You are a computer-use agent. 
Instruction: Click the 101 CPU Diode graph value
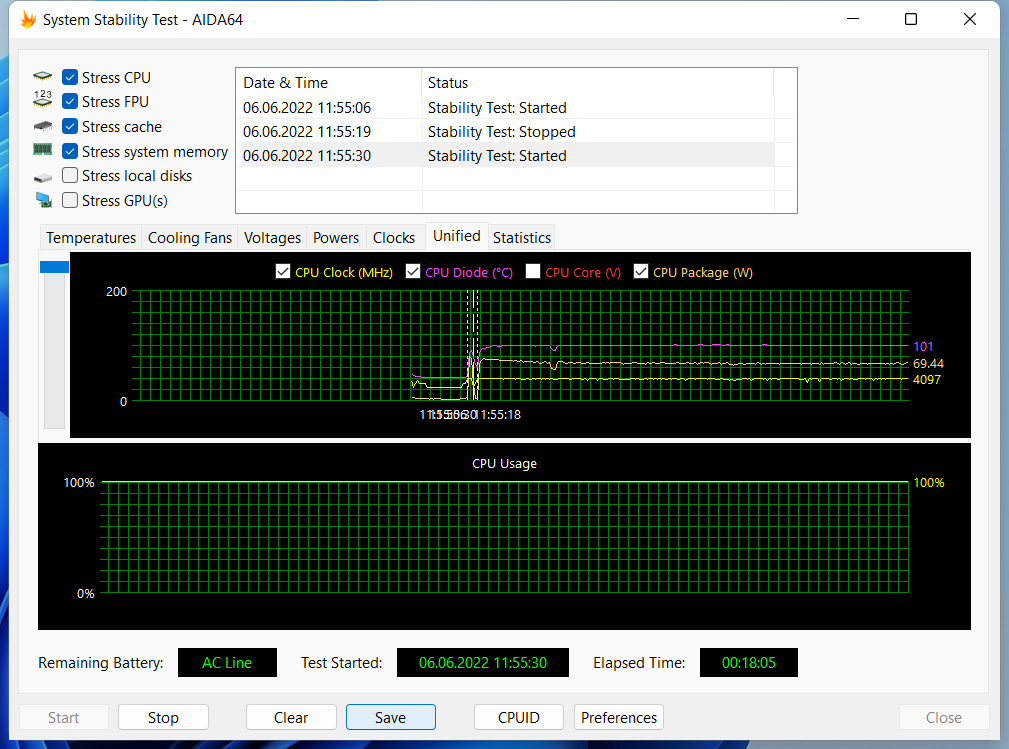[x=923, y=346]
